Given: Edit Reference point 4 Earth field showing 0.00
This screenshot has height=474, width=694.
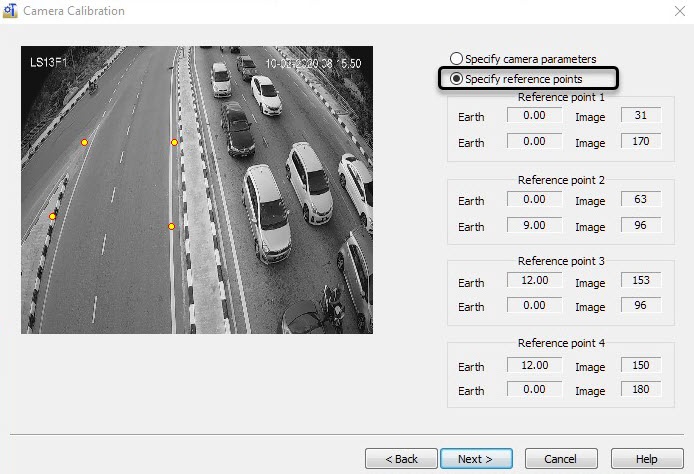Looking at the screenshot, I should (x=534, y=389).
